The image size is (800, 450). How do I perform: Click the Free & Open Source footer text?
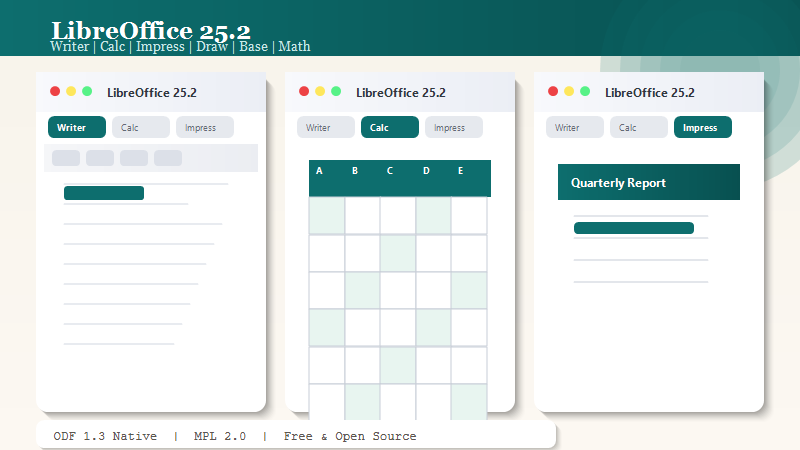[x=350, y=436]
